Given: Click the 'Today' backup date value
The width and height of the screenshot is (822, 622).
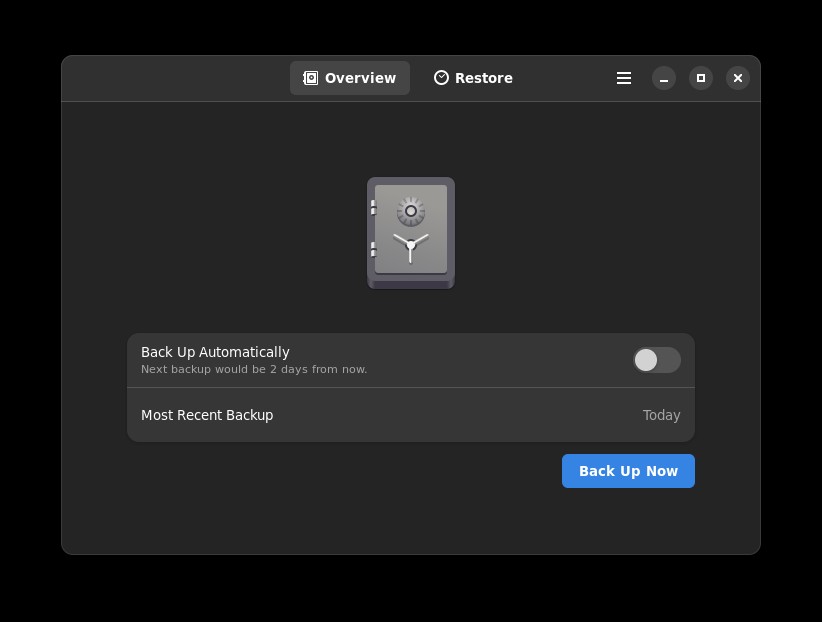Looking at the screenshot, I should click(662, 415).
